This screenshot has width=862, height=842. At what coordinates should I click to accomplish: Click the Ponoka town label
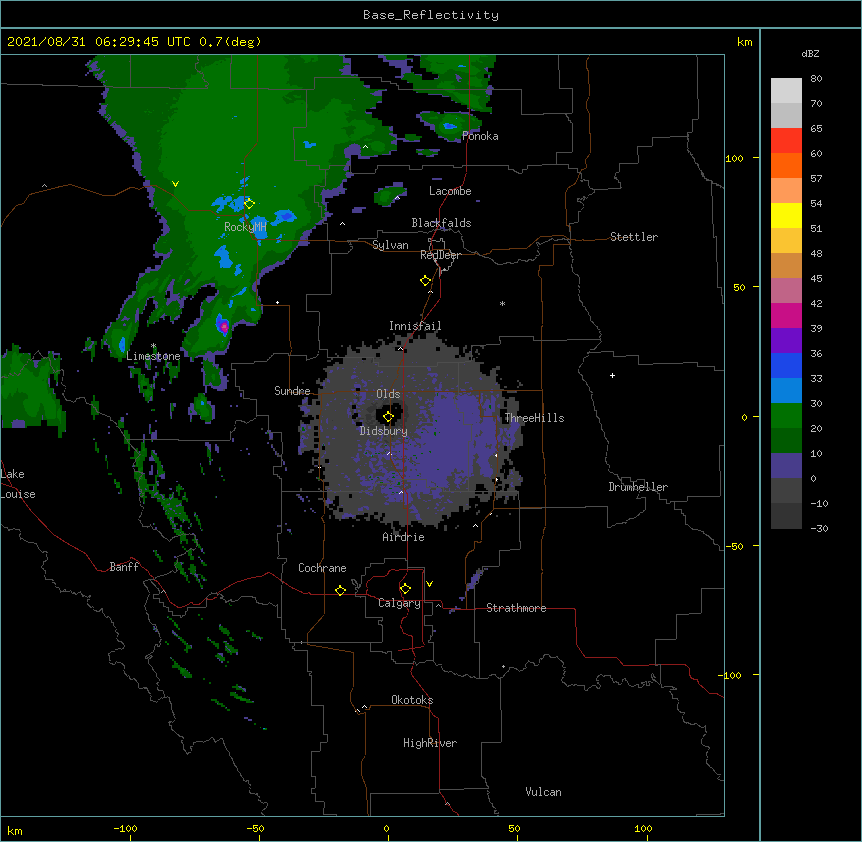[x=480, y=136]
